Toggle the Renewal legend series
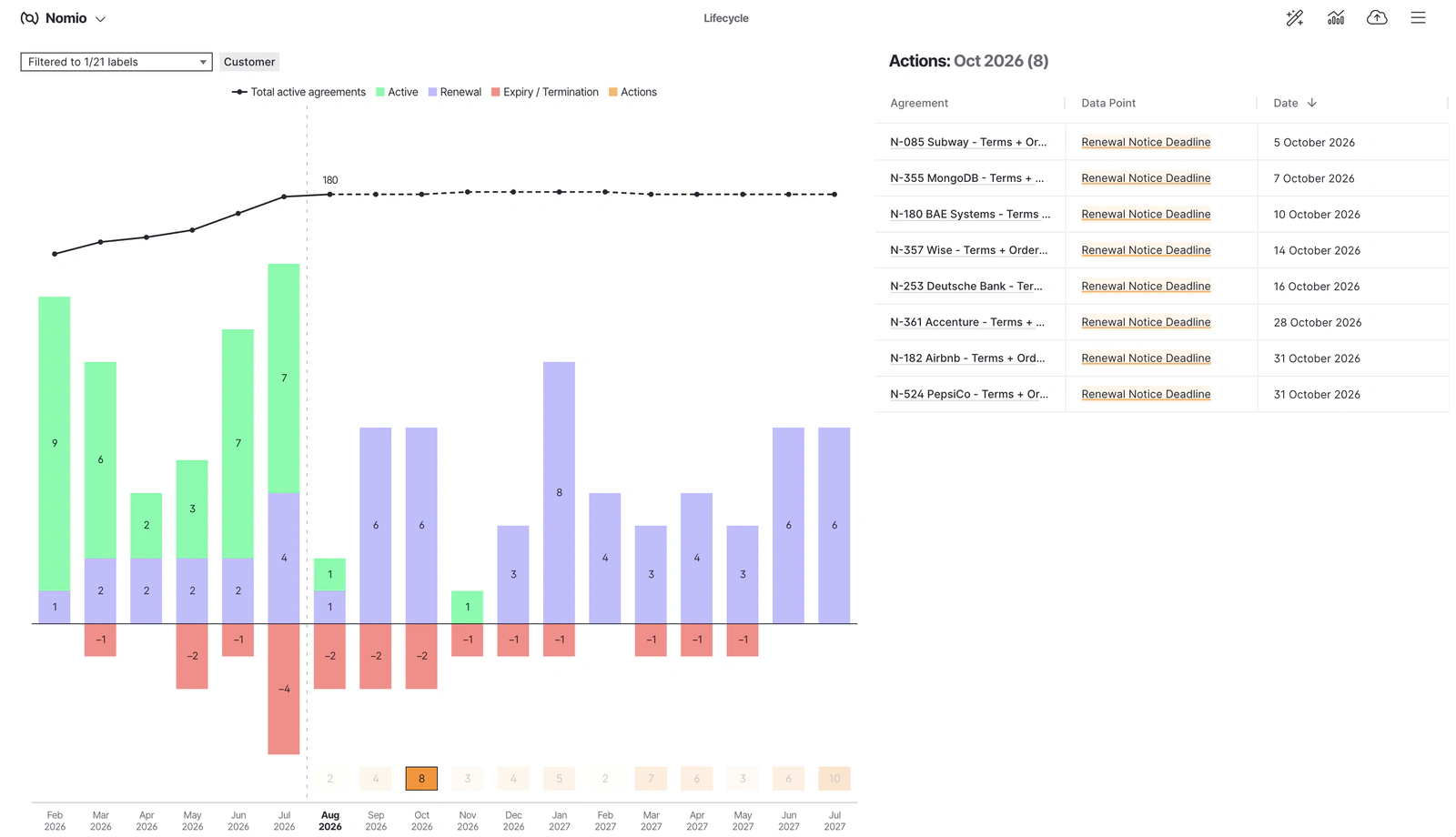 coord(455,92)
